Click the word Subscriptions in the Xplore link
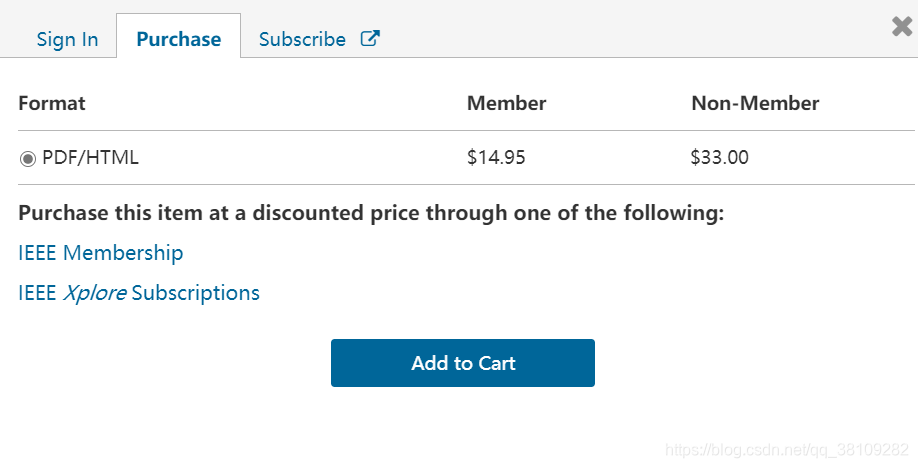 tap(195, 293)
